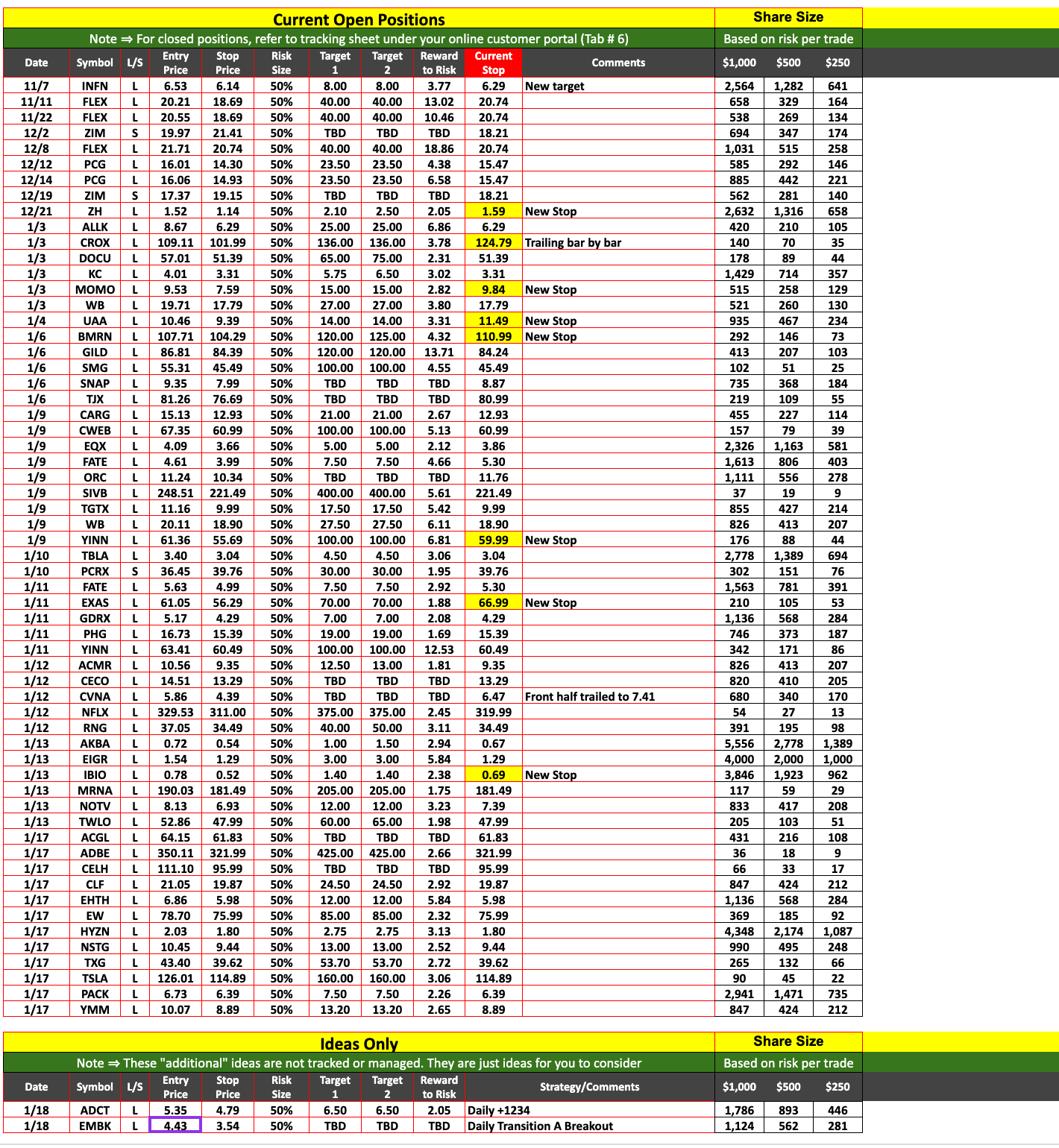1059x1148 pixels.
Task: Click the 'Daily Transition A Breakout' strategy cell
Action: click(x=540, y=1126)
